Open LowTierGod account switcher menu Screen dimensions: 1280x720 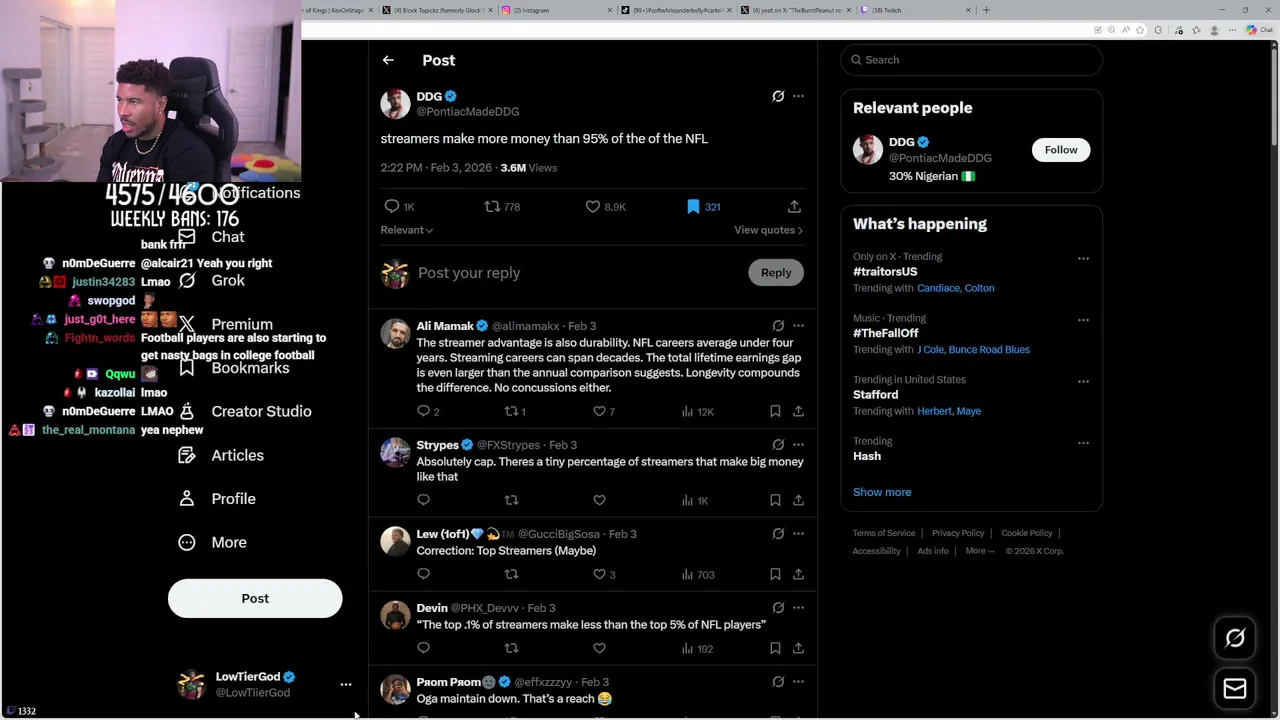coord(264,684)
